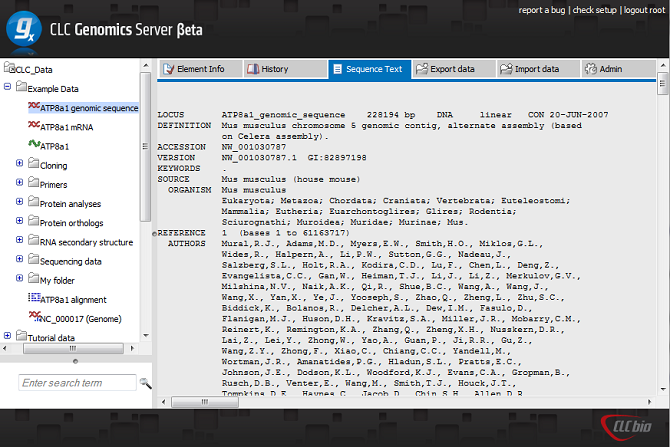670x447 pixels.
Task: Expand the Primers folder
Action: click(20, 184)
